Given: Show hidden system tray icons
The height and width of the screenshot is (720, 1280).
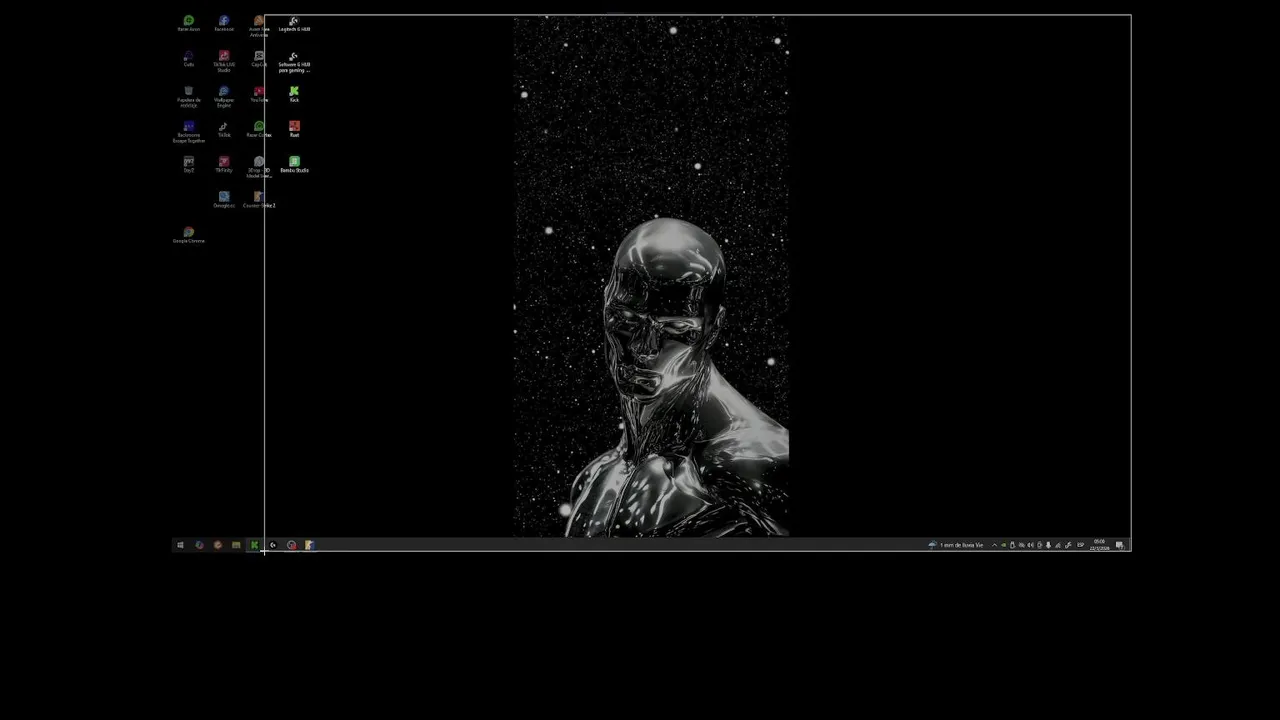Looking at the screenshot, I should pos(994,545).
